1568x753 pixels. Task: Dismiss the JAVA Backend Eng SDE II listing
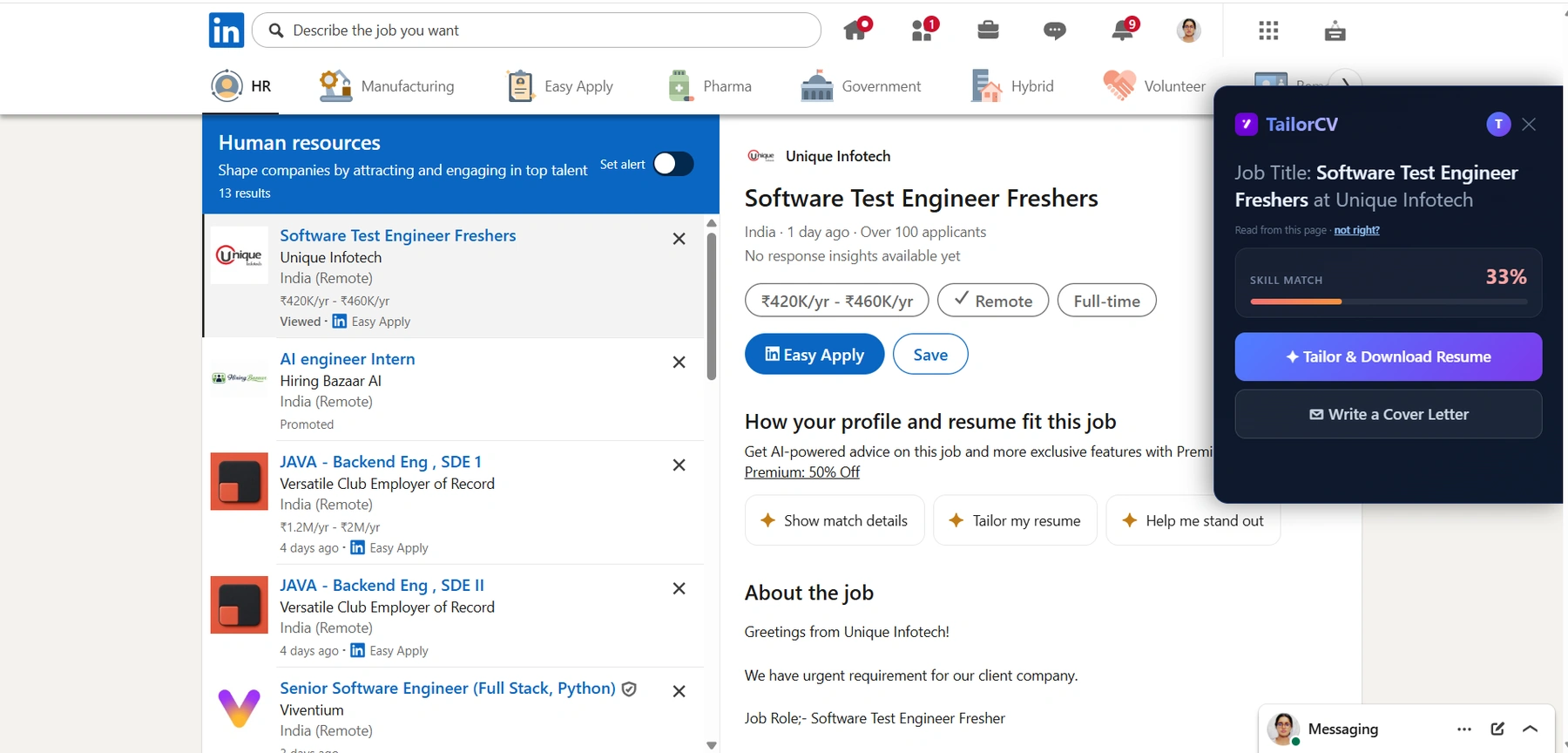click(x=679, y=589)
